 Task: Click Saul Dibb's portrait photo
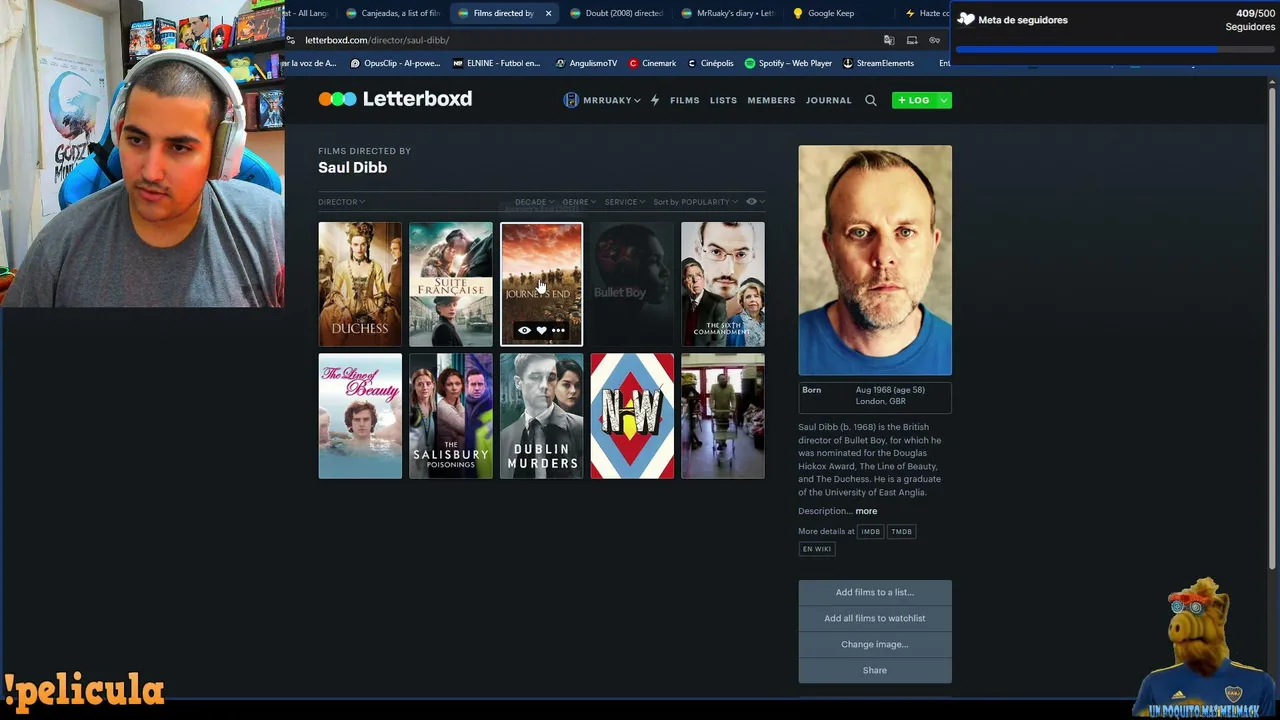click(x=875, y=260)
